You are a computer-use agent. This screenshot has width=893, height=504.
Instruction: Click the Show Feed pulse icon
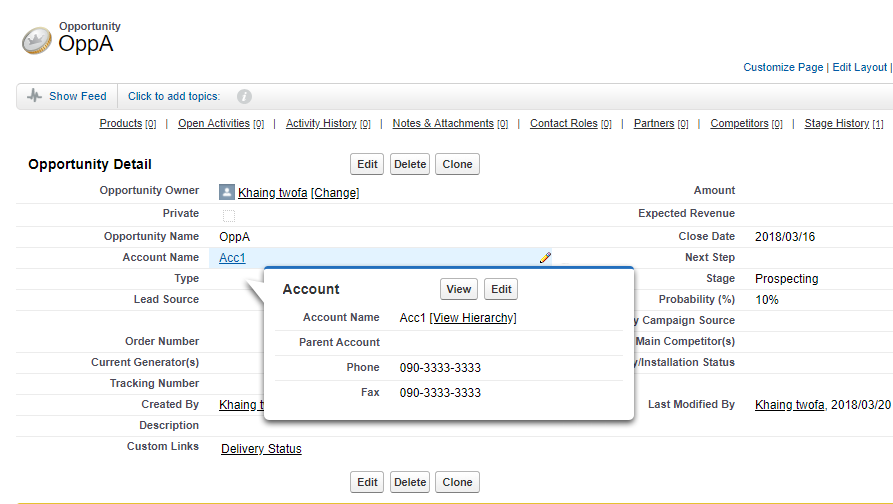tap(36, 96)
